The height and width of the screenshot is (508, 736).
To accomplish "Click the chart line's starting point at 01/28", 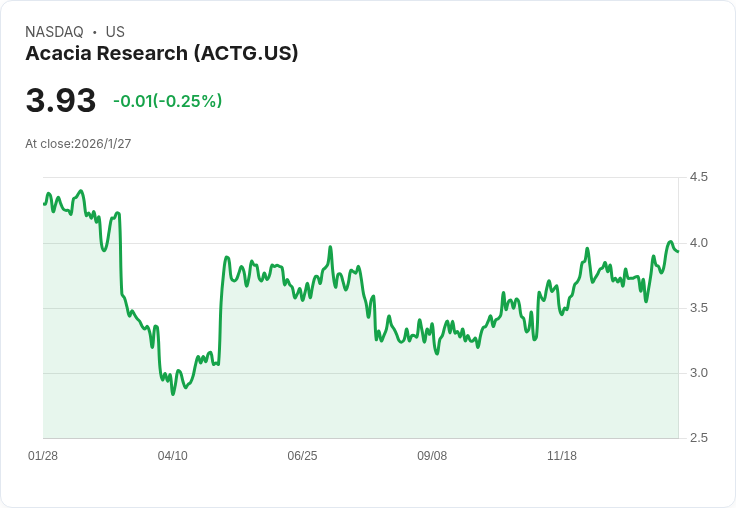I will [x=44, y=204].
